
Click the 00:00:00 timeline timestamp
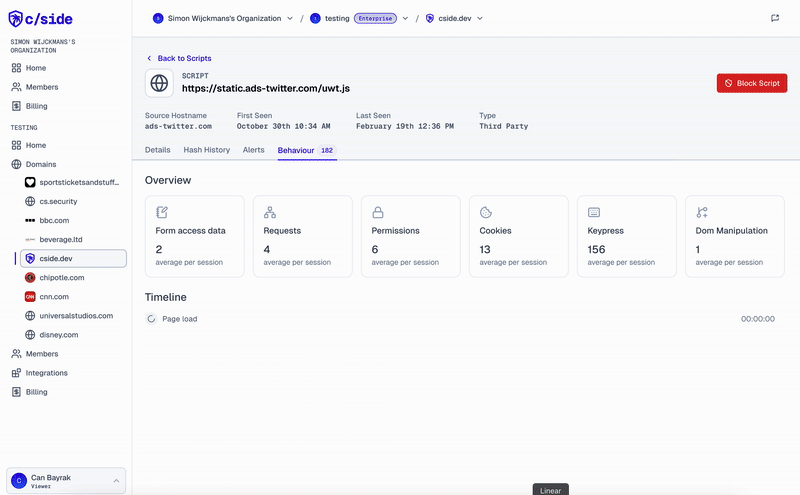pyautogui.click(x=758, y=319)
